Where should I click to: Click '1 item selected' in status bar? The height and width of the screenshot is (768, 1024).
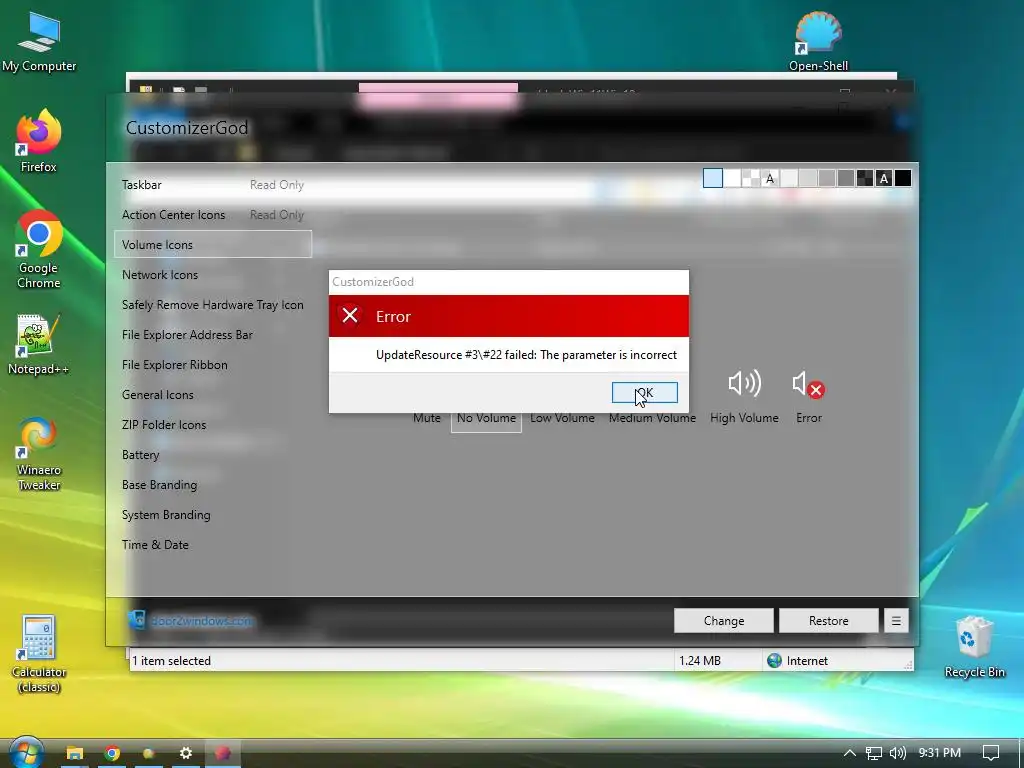coord(171,661)
